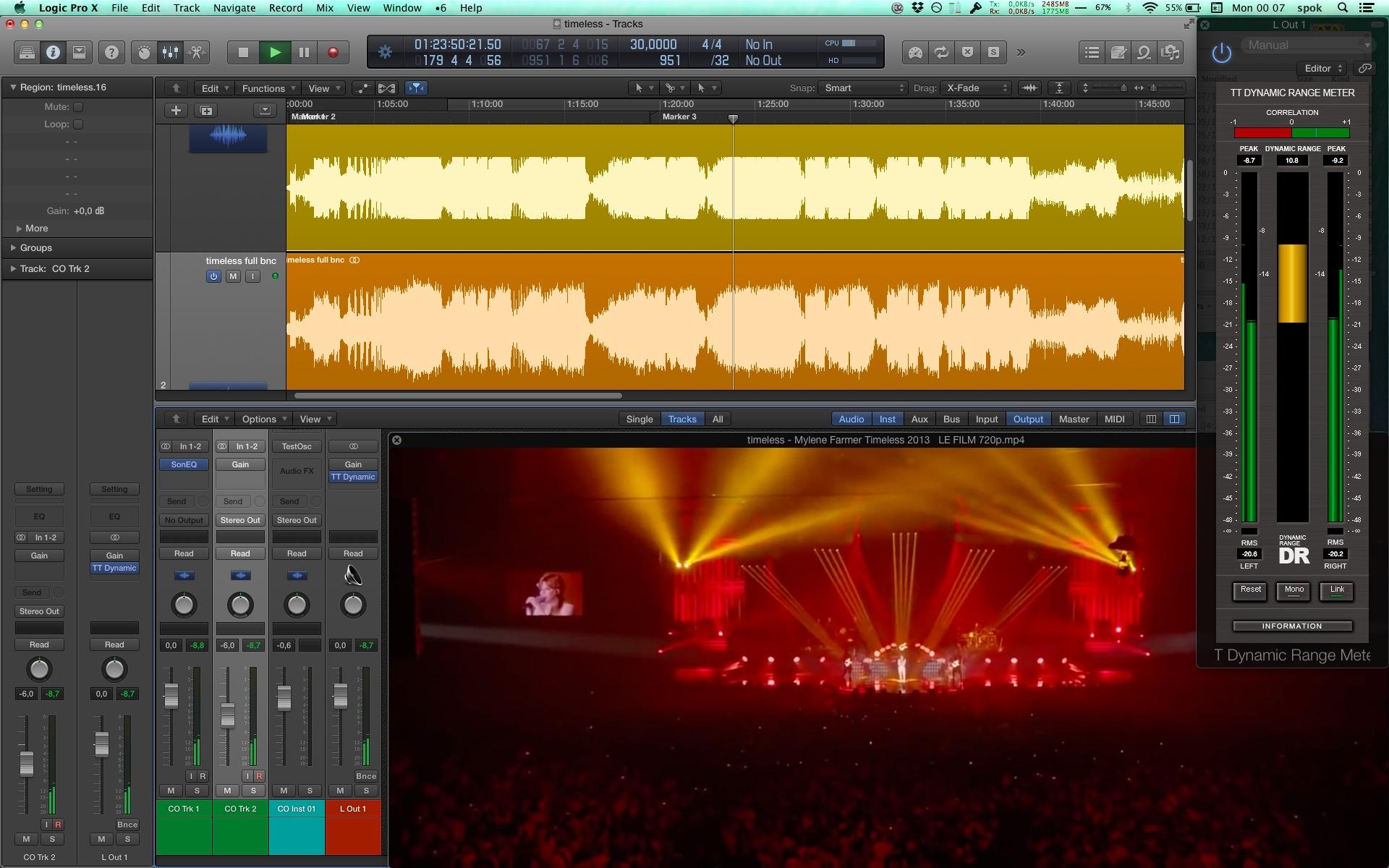Mute the timeless full bnc track header
Viewport: 1389px width, 868px height.
(x=233, y=276)
